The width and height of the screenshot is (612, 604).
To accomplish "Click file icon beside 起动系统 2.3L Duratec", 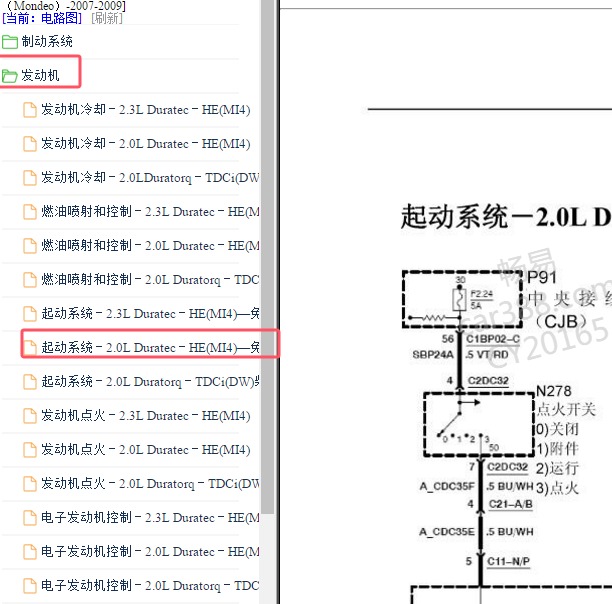I will [x=30, y=314].
